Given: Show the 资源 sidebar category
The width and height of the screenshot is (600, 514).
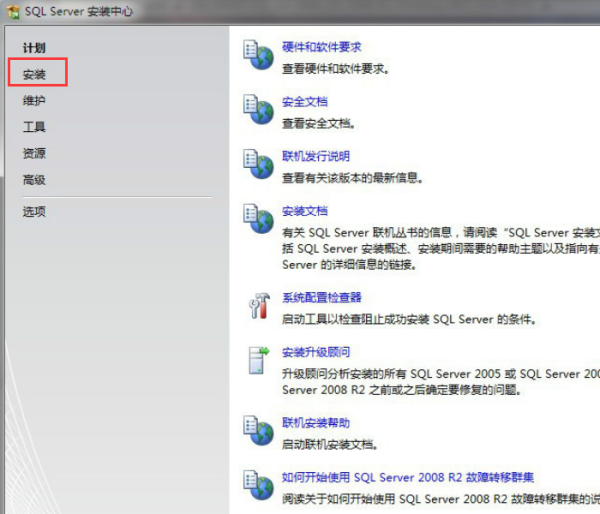Looking at the screenshot, I should pyautogui.click(x=34, y=153).
